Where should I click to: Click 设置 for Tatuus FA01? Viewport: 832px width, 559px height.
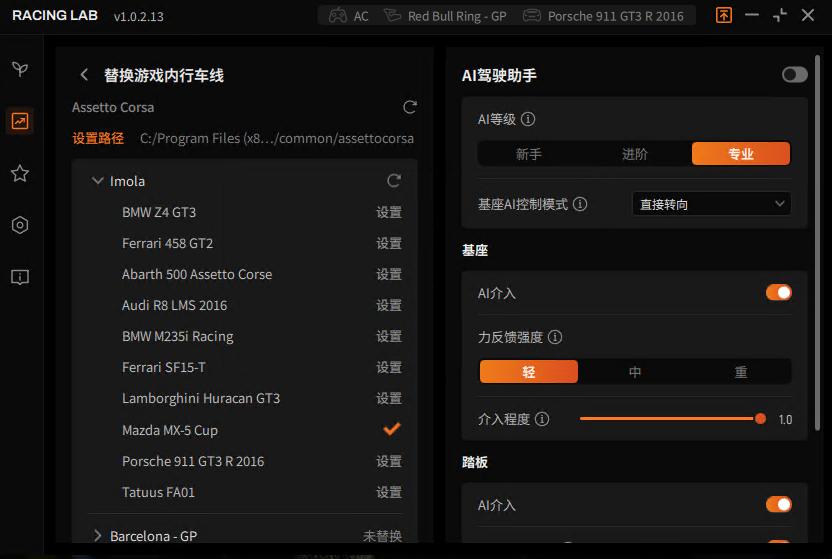click(x=389, y=492)
